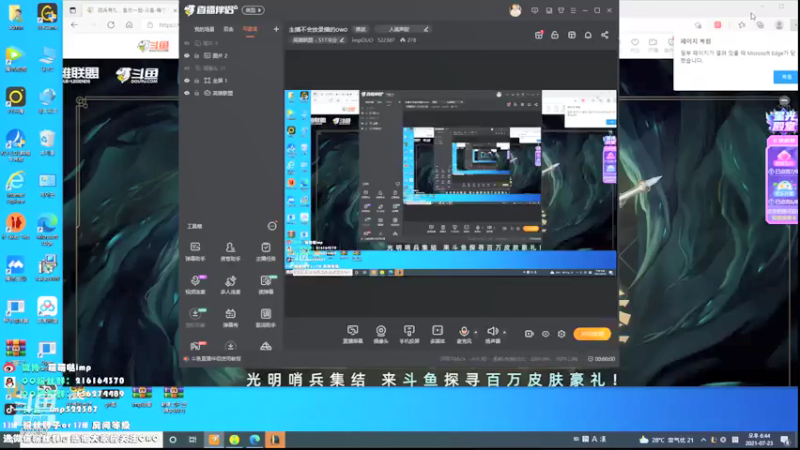The width and height of the screenshot is (800, 450).
Task: Open the taskbar search circle
Action: coord(173,439)
